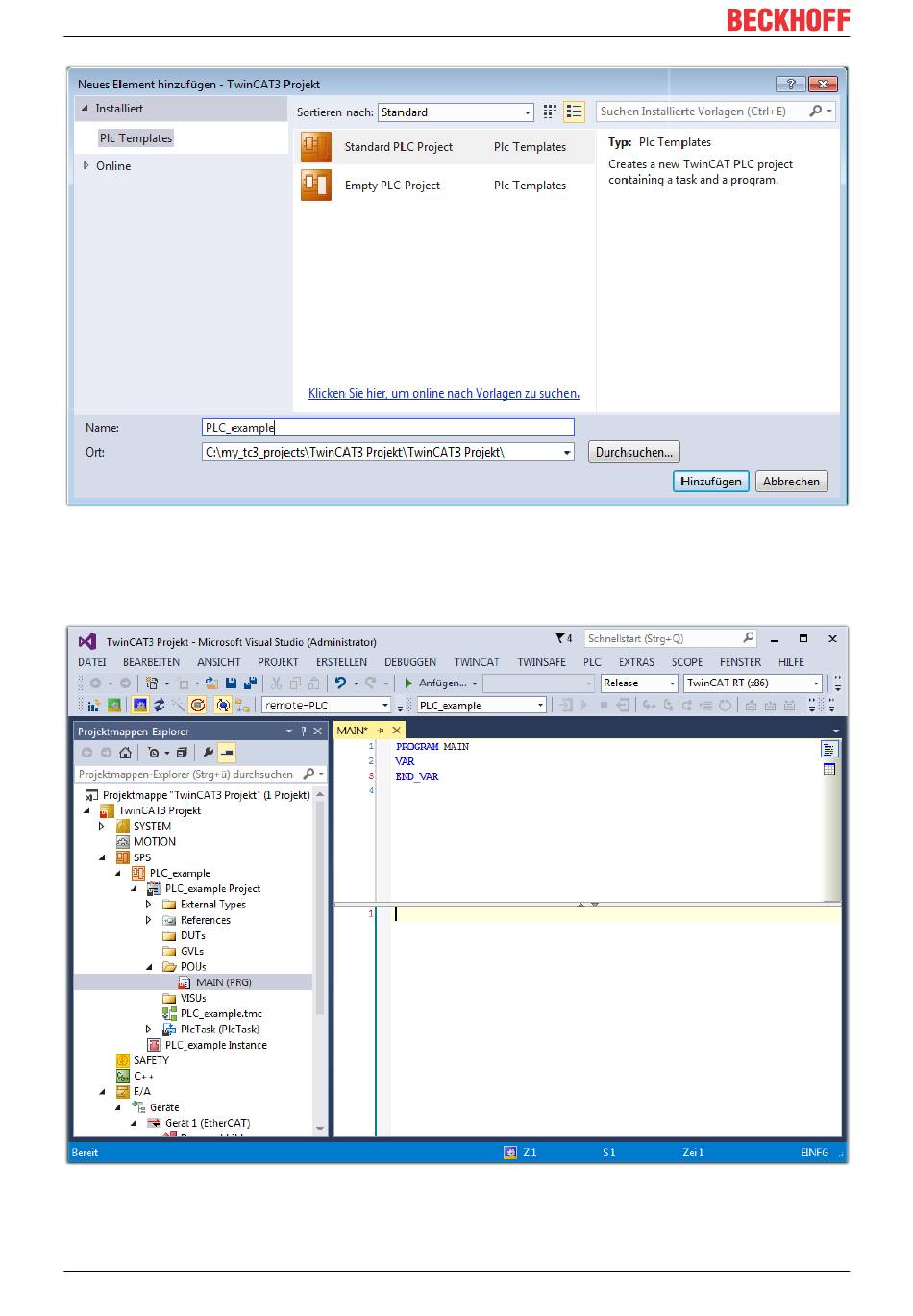Select Plc Templates in the left pane
Screen dimensions: 913x1316
[x=136, y=138]
